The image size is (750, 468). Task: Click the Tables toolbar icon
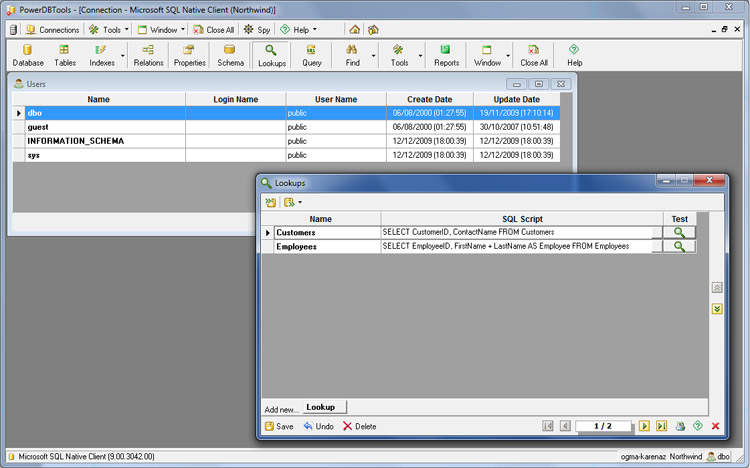[65, 55]
